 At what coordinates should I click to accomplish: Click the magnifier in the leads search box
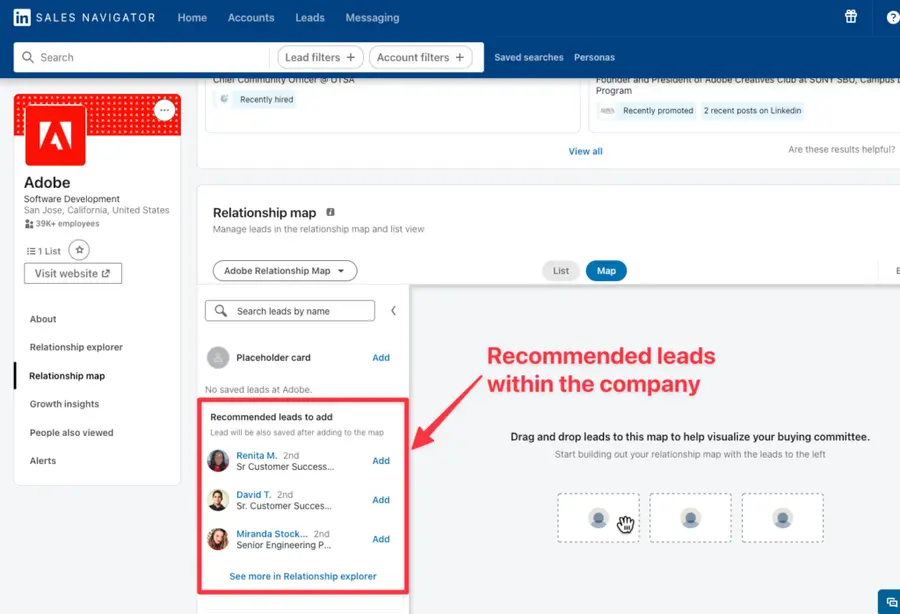click(220, 310)
